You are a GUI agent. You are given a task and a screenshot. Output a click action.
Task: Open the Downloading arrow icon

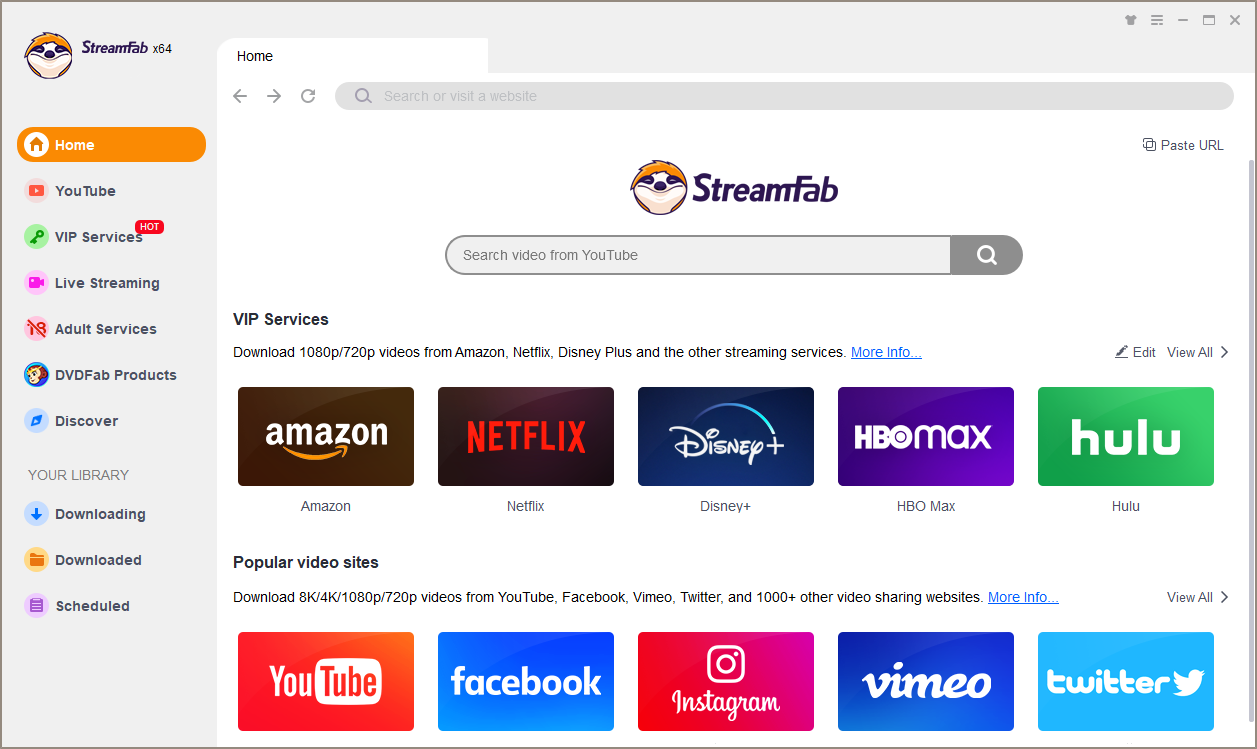[36, 514]
